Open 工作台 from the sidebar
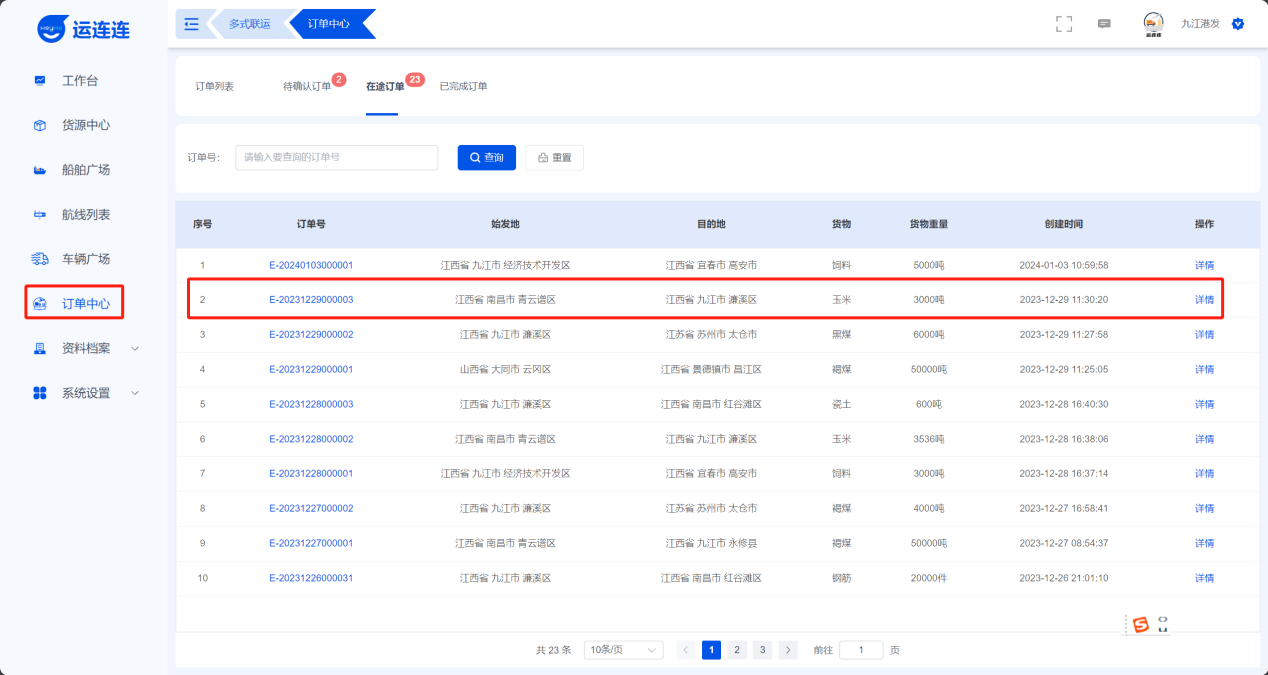The image size is (1268, 675). tap(79, 80)
